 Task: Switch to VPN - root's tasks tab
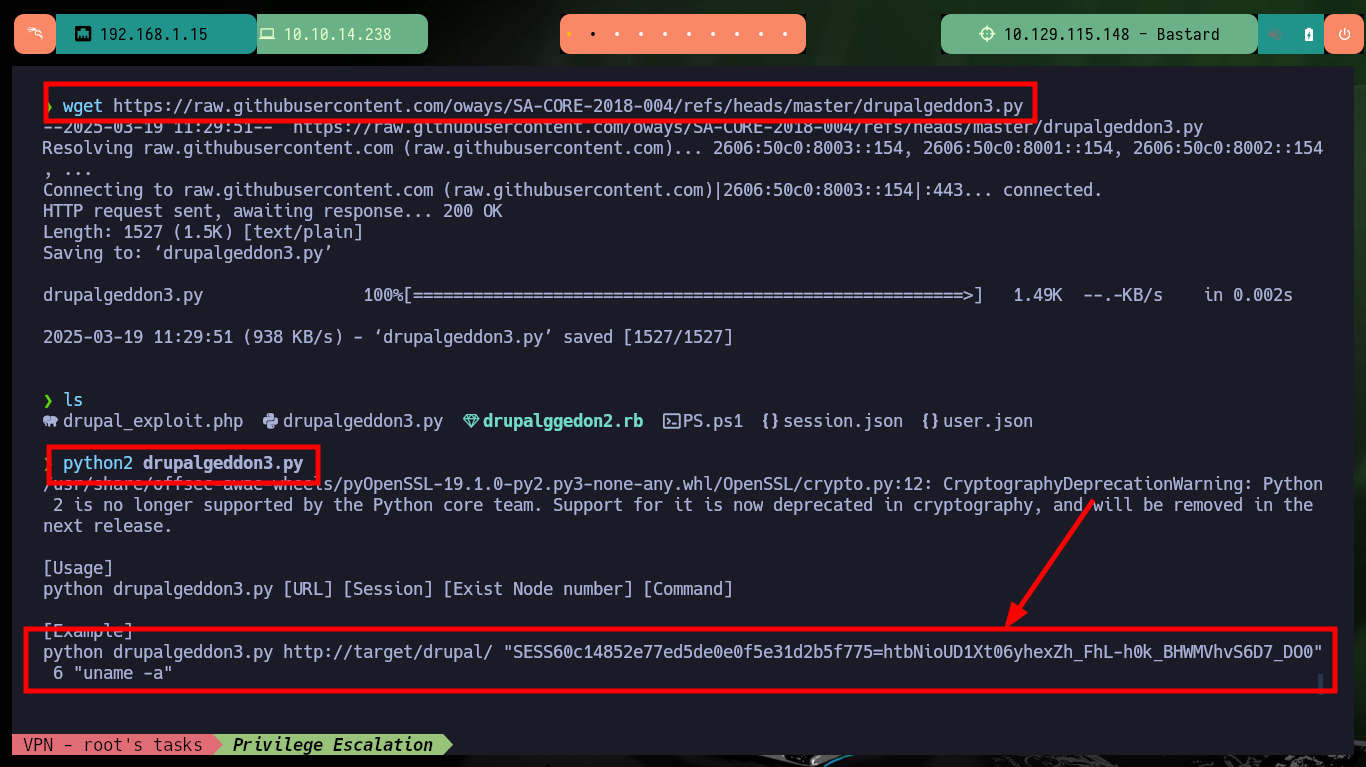(x=112, y=744)
